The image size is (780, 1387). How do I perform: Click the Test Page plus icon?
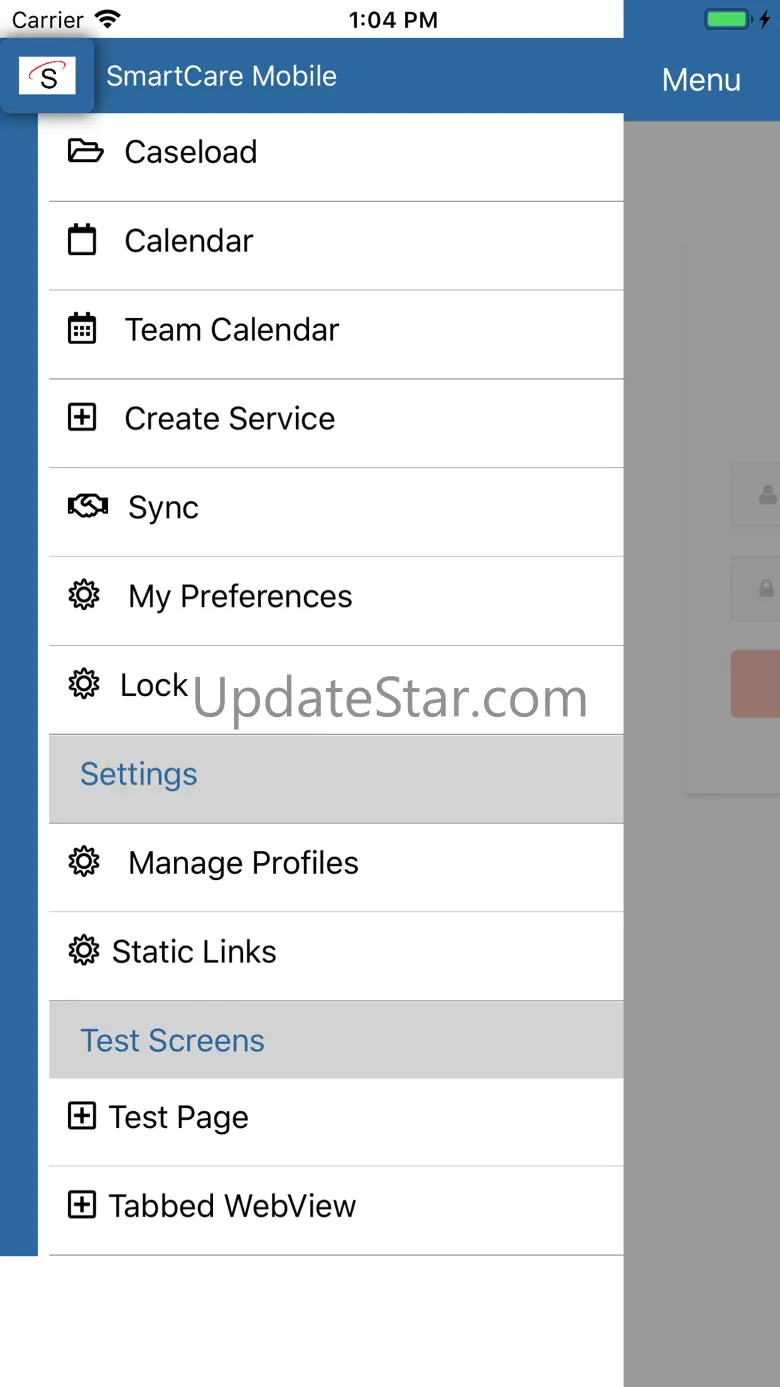pos(82,1116)
